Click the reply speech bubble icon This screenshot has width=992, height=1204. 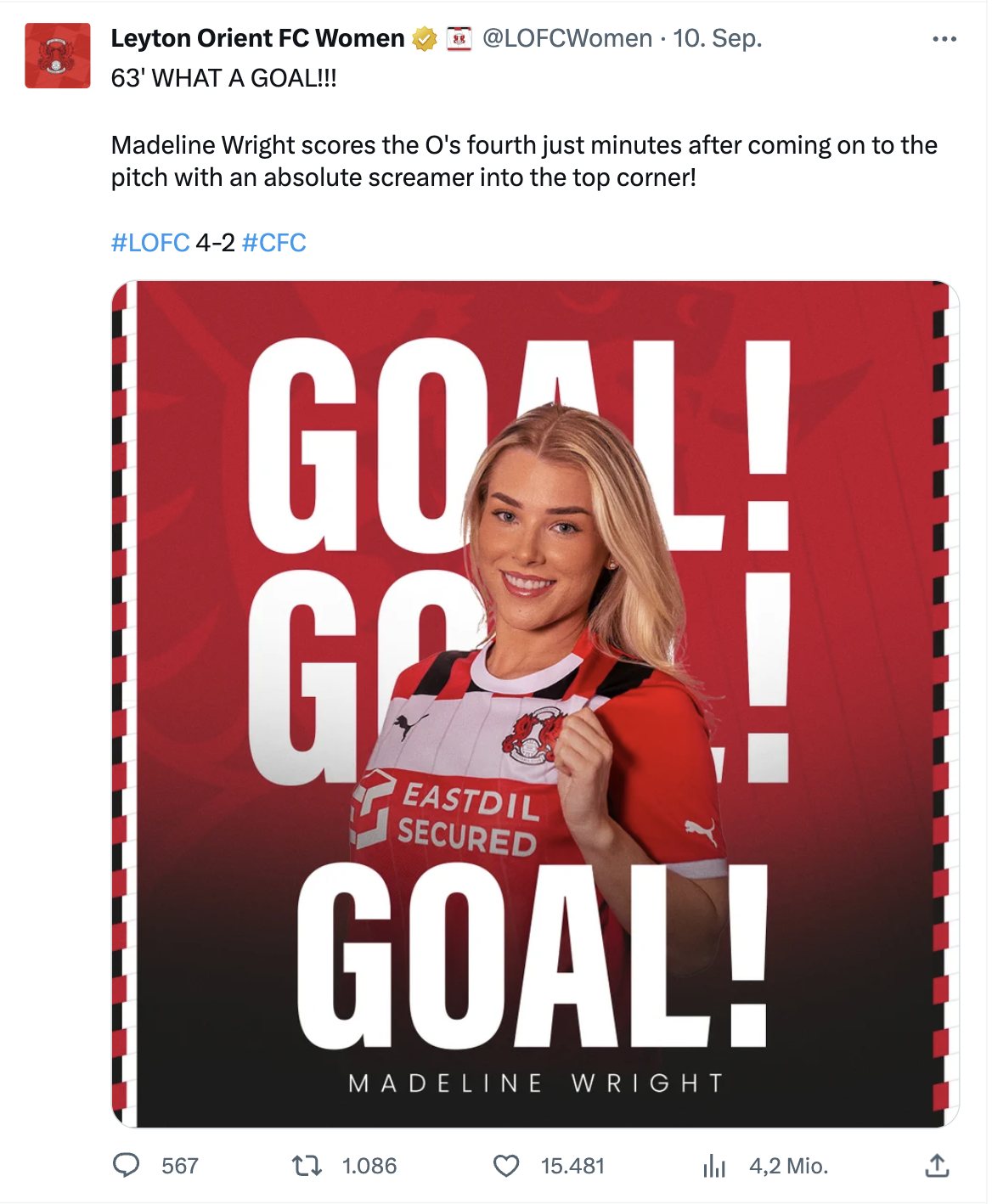[127, 1165]
